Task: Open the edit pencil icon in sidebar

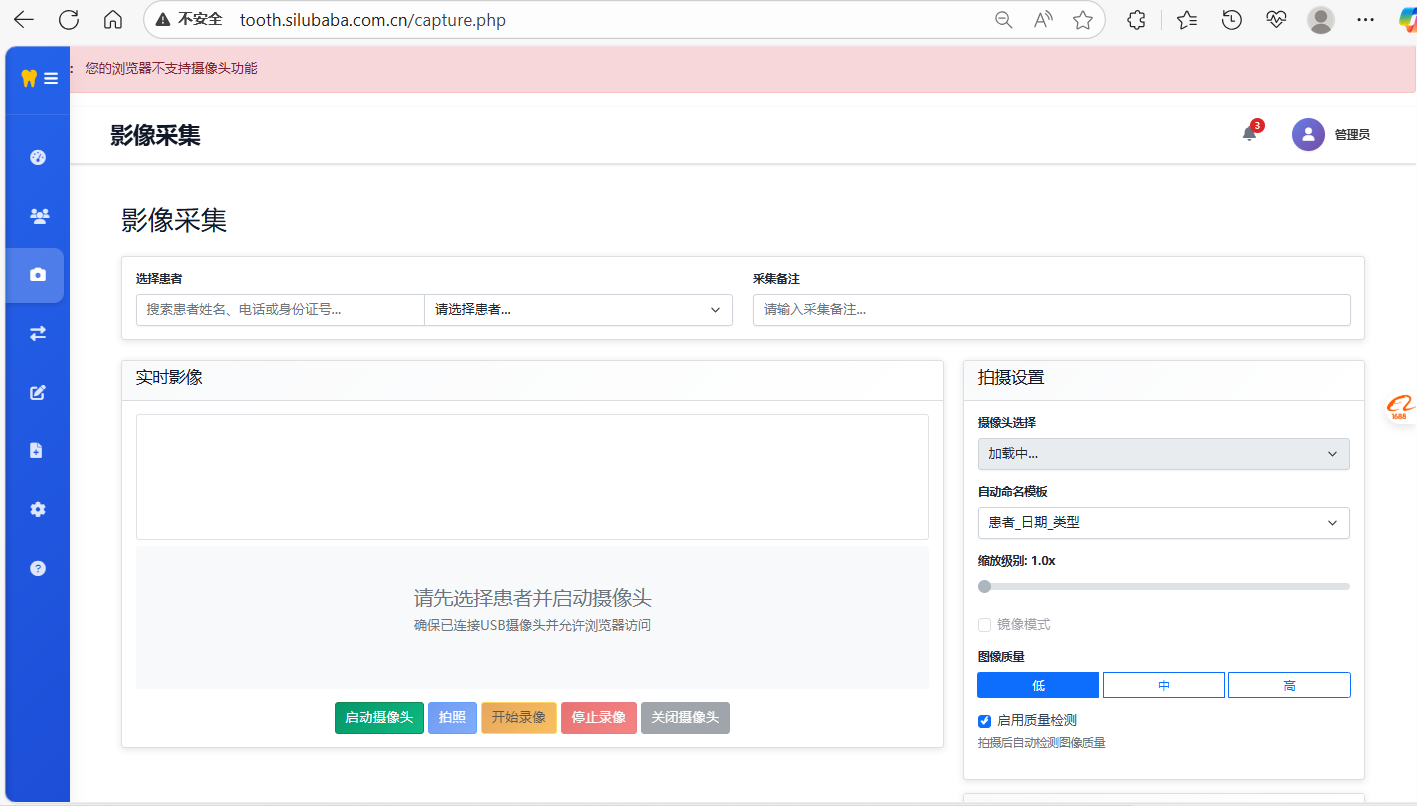Action: pos(38,392)
